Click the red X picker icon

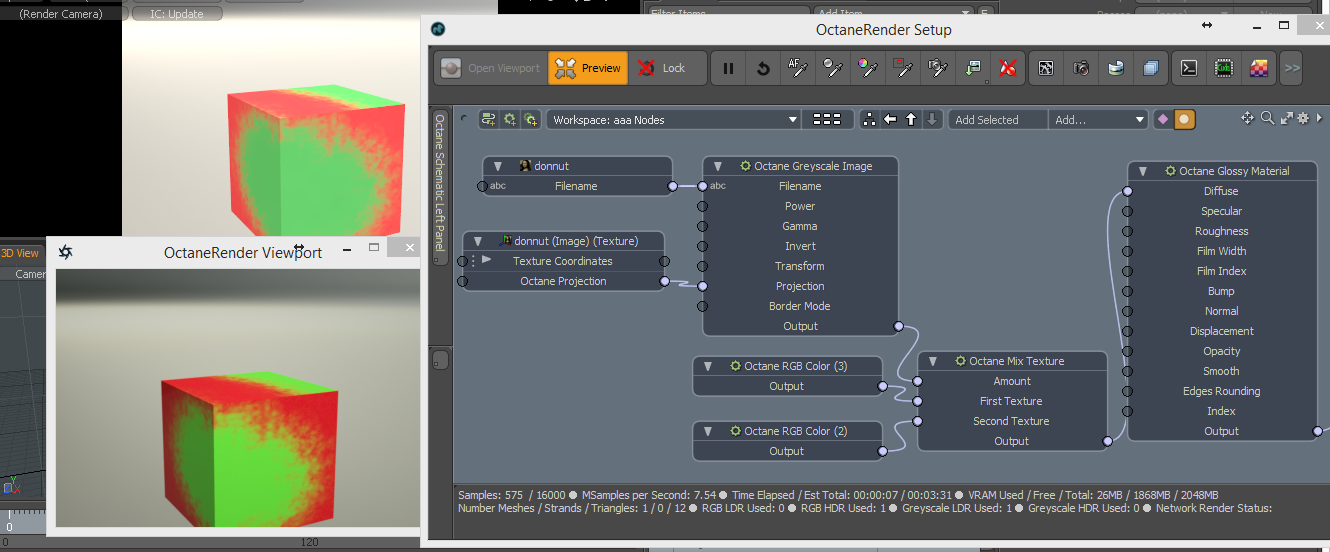[1008, 68]
